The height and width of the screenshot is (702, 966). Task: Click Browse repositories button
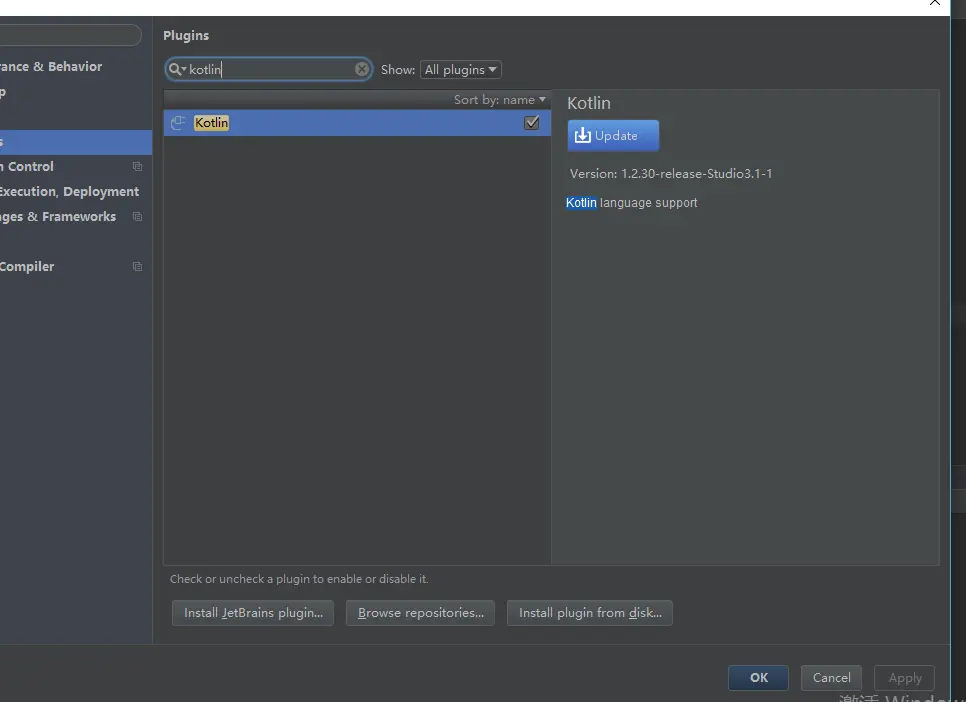point(420,613)
